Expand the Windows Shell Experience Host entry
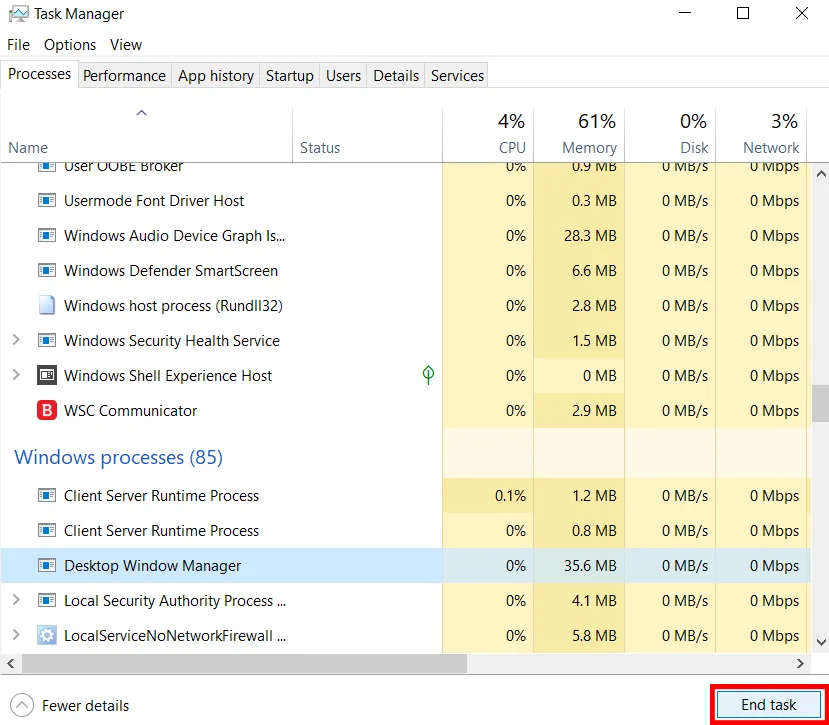The image size is (829, 725). 14,375
